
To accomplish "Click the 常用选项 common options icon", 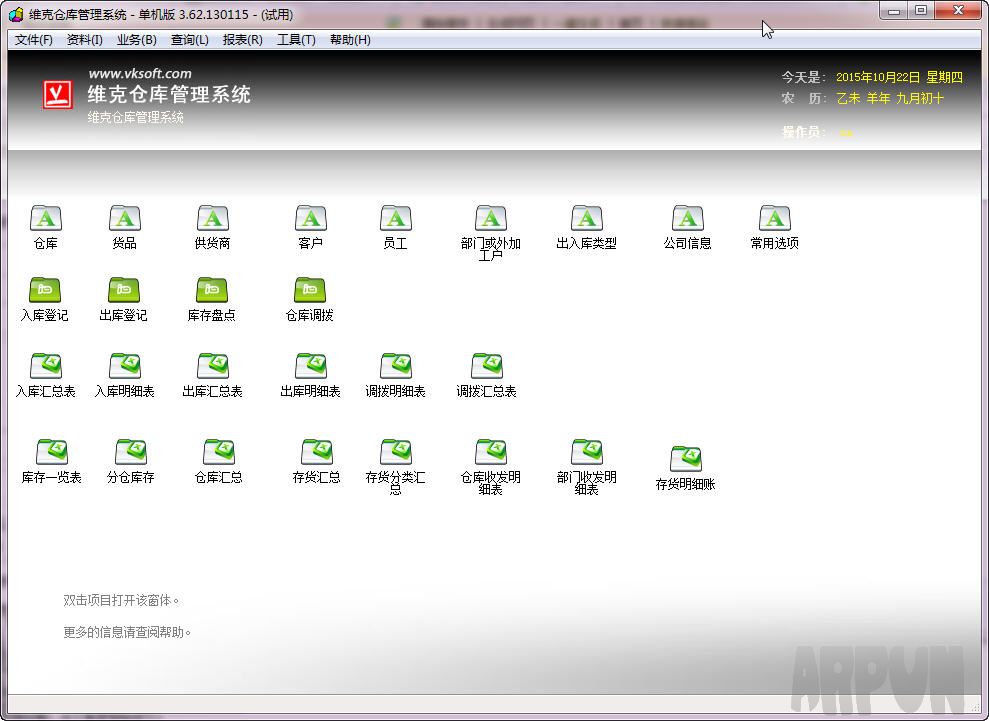I will pos(775,218).
